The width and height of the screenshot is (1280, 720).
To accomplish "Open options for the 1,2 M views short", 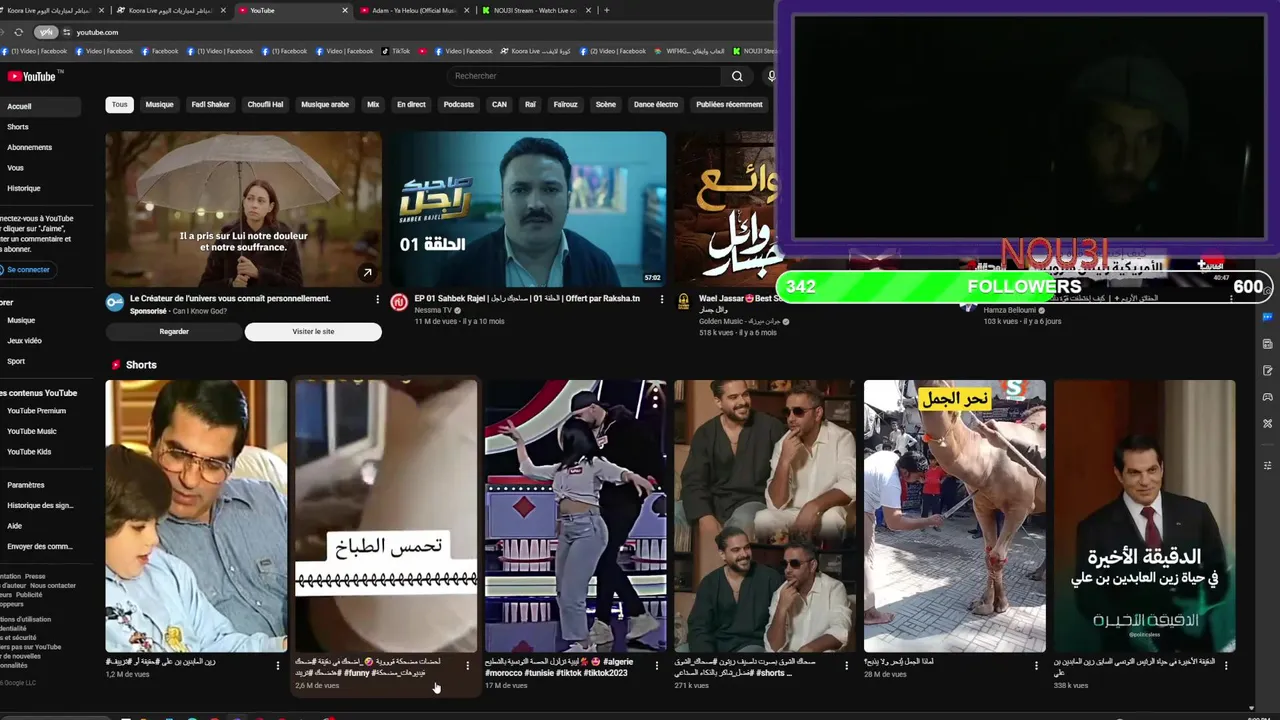I will click(278, 665).
